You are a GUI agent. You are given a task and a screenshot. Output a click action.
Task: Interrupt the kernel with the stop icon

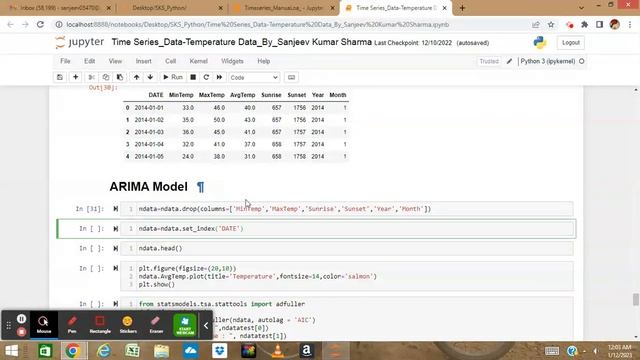(193, 77)
